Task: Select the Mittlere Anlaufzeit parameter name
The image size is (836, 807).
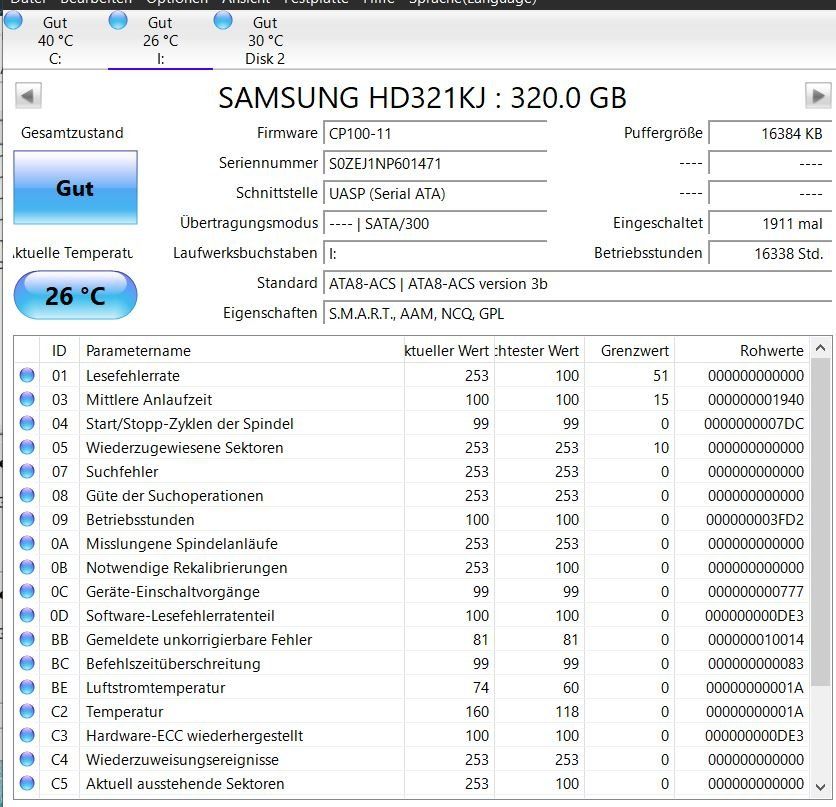Action: [x=149, y=400]
